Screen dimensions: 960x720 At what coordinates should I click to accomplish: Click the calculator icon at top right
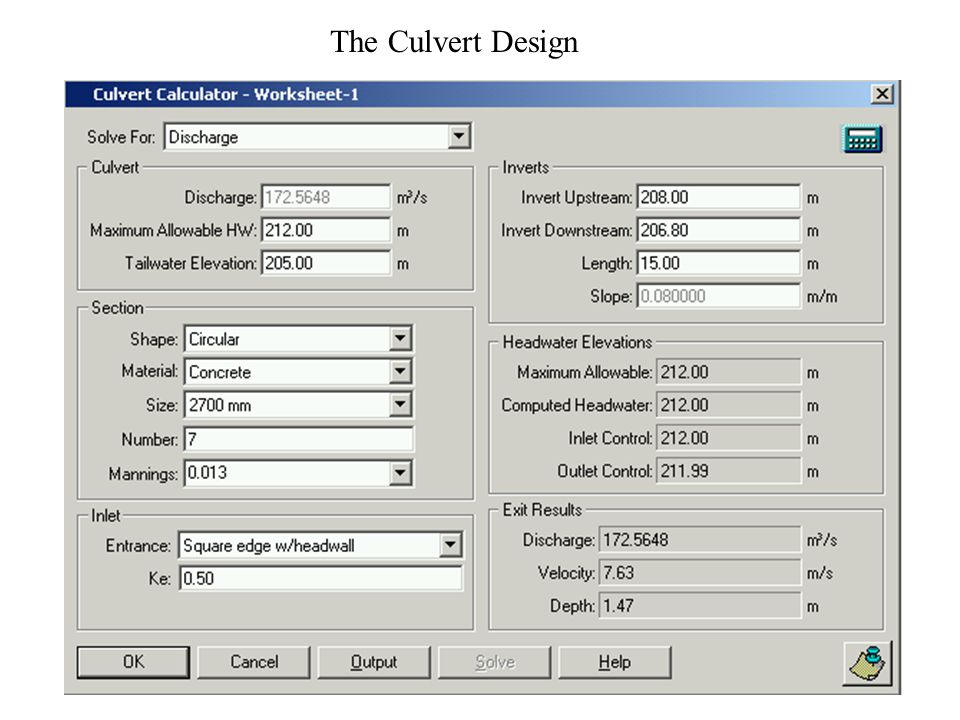(x=862, y=138)
